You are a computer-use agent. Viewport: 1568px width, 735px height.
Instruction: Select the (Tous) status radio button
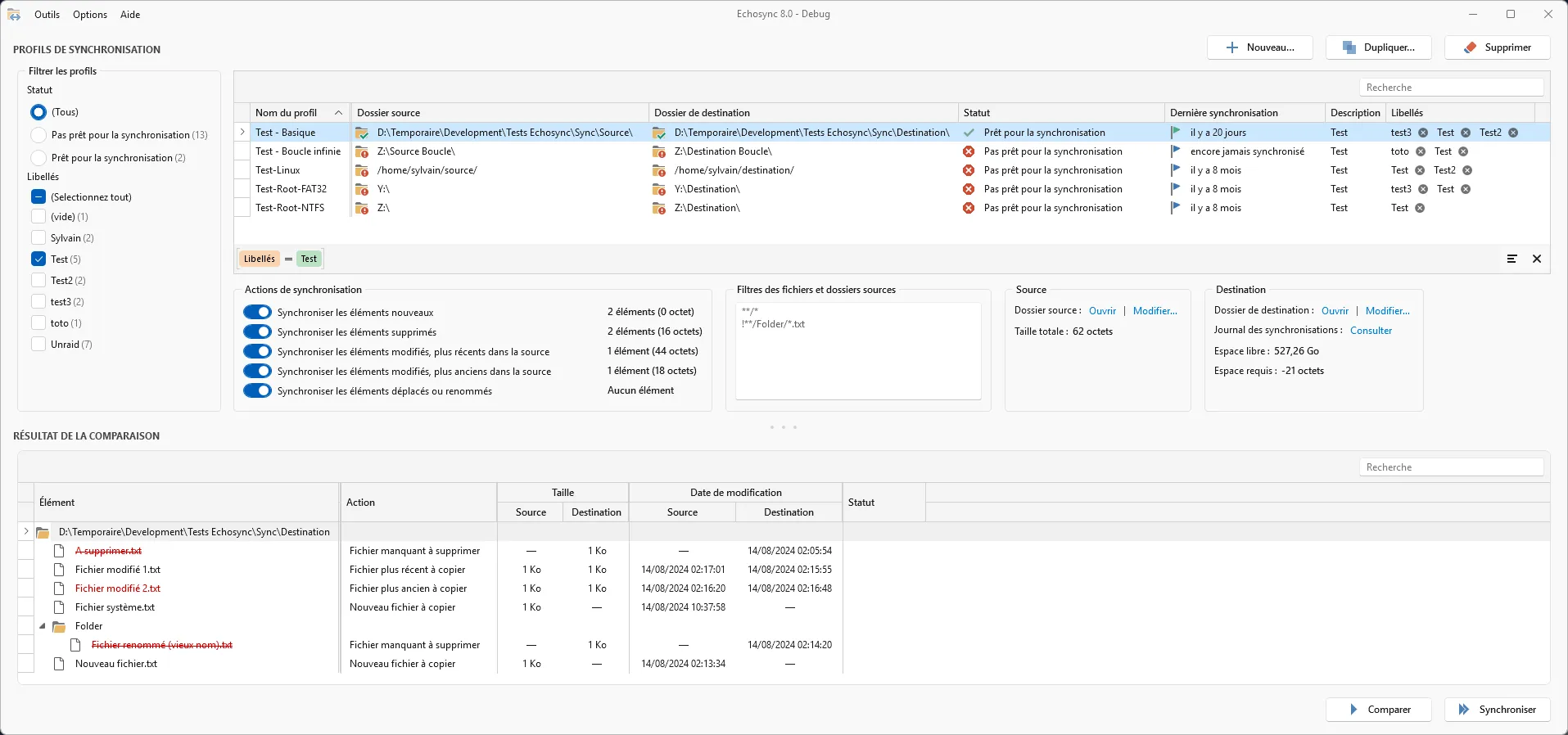(x=38, y=112)
